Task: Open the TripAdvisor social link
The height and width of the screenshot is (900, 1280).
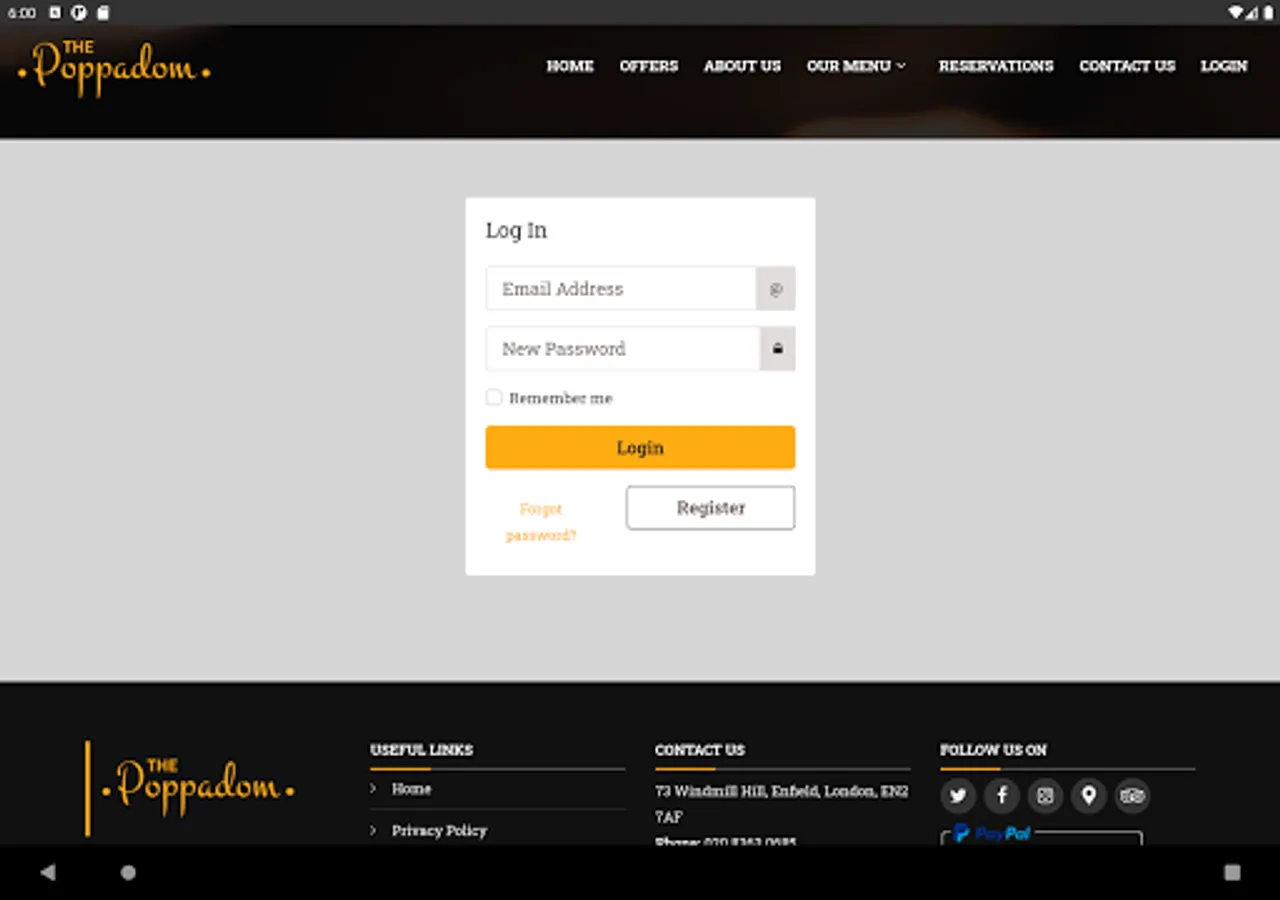Action: click(x=1132, y=796)
